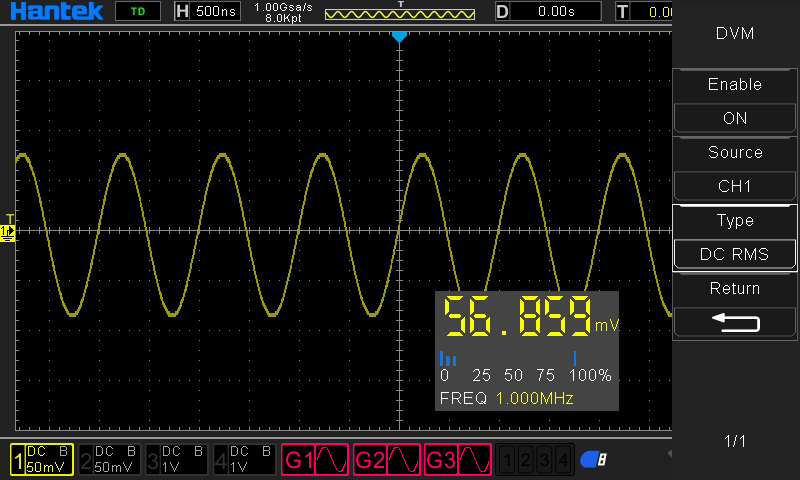Open the Type DC RMS selector
Viewport: 800px width, 480px height.
735,254
